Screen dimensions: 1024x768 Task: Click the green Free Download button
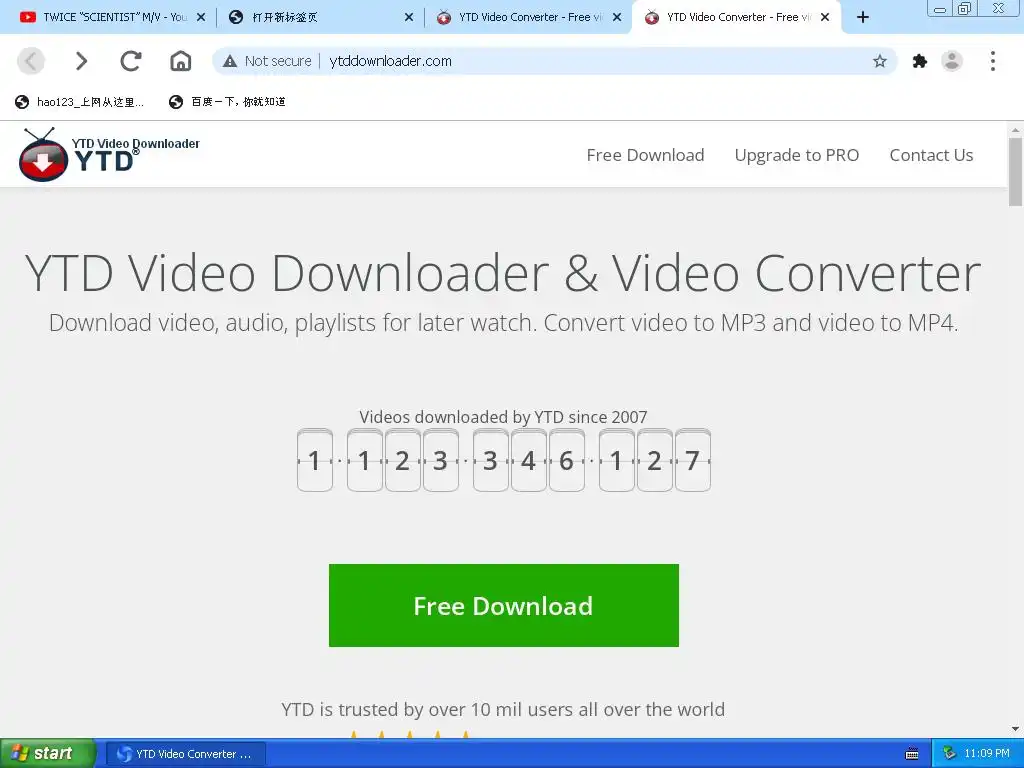[x=504, y=605]
